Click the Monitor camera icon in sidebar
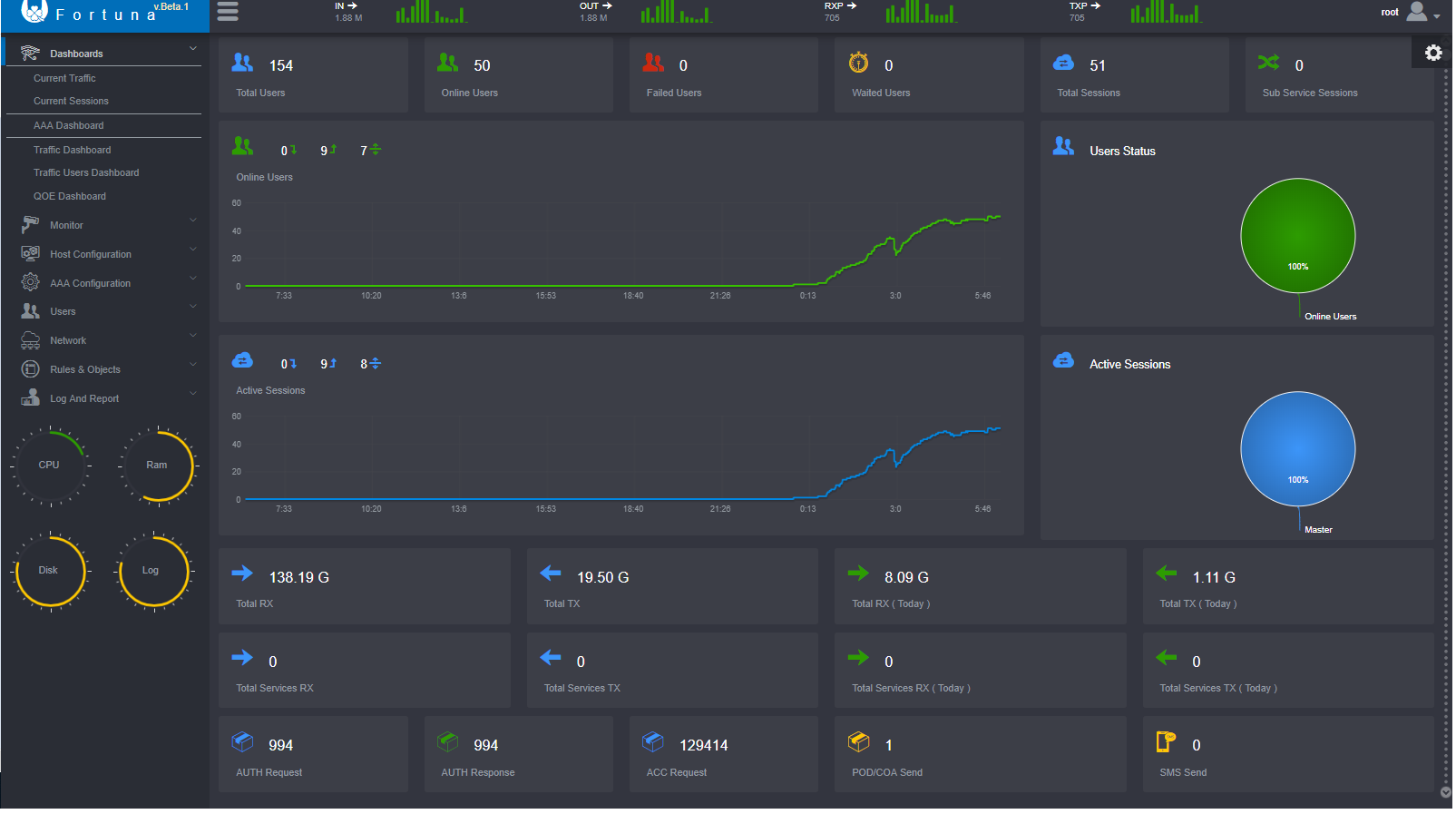This screenshot has height=814, width=1456. (x=30, y=224)
